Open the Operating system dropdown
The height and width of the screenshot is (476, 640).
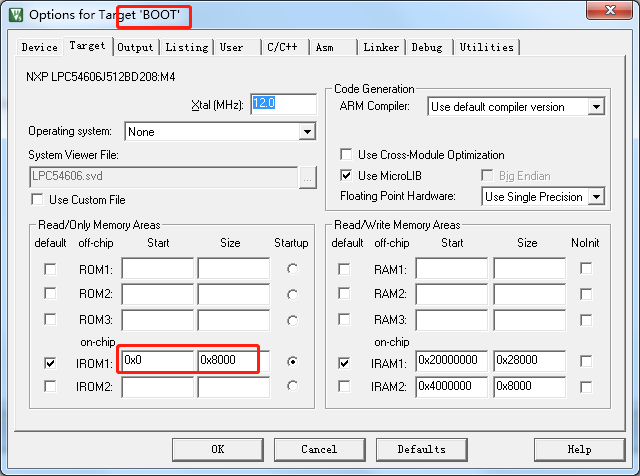[307, 131]
